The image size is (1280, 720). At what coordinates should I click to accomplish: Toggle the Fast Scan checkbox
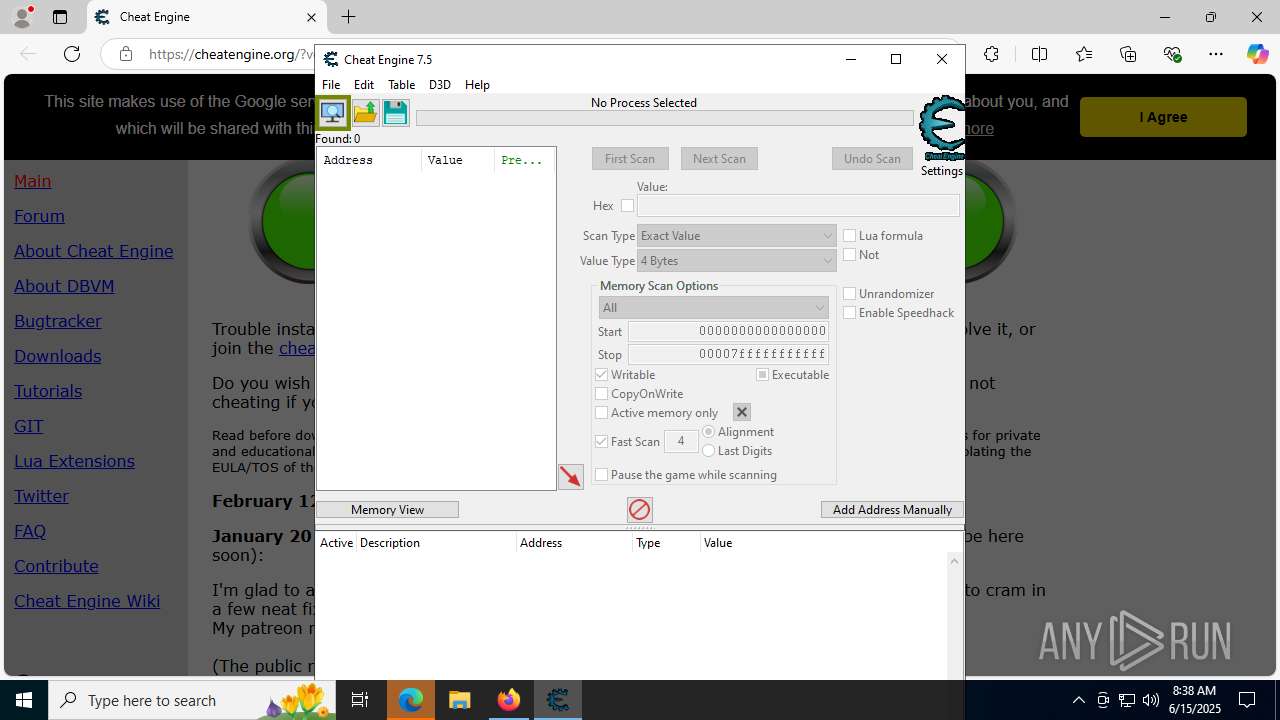pyautogui.click(x=602, y=441)
